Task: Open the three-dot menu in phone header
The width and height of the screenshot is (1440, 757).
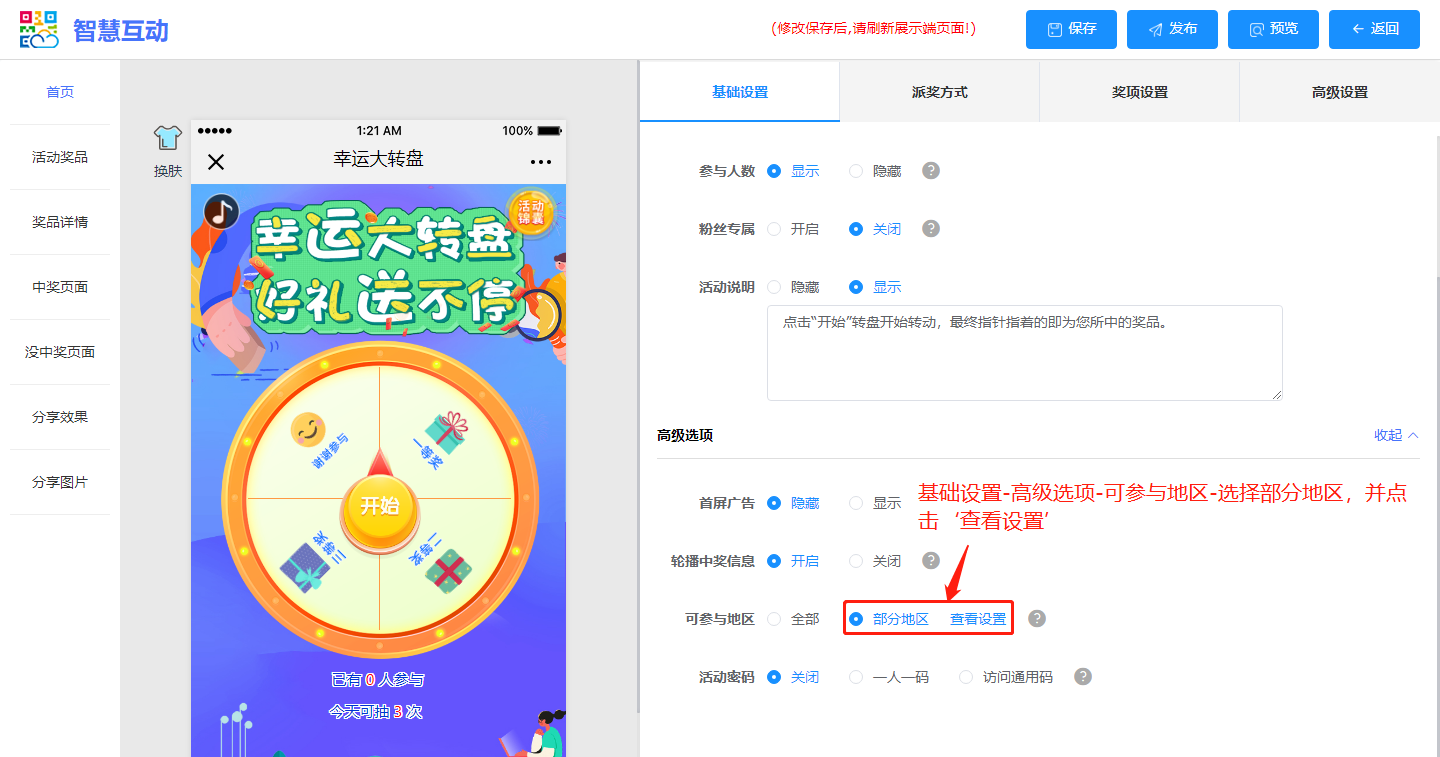Action: (x=541, y=162)
